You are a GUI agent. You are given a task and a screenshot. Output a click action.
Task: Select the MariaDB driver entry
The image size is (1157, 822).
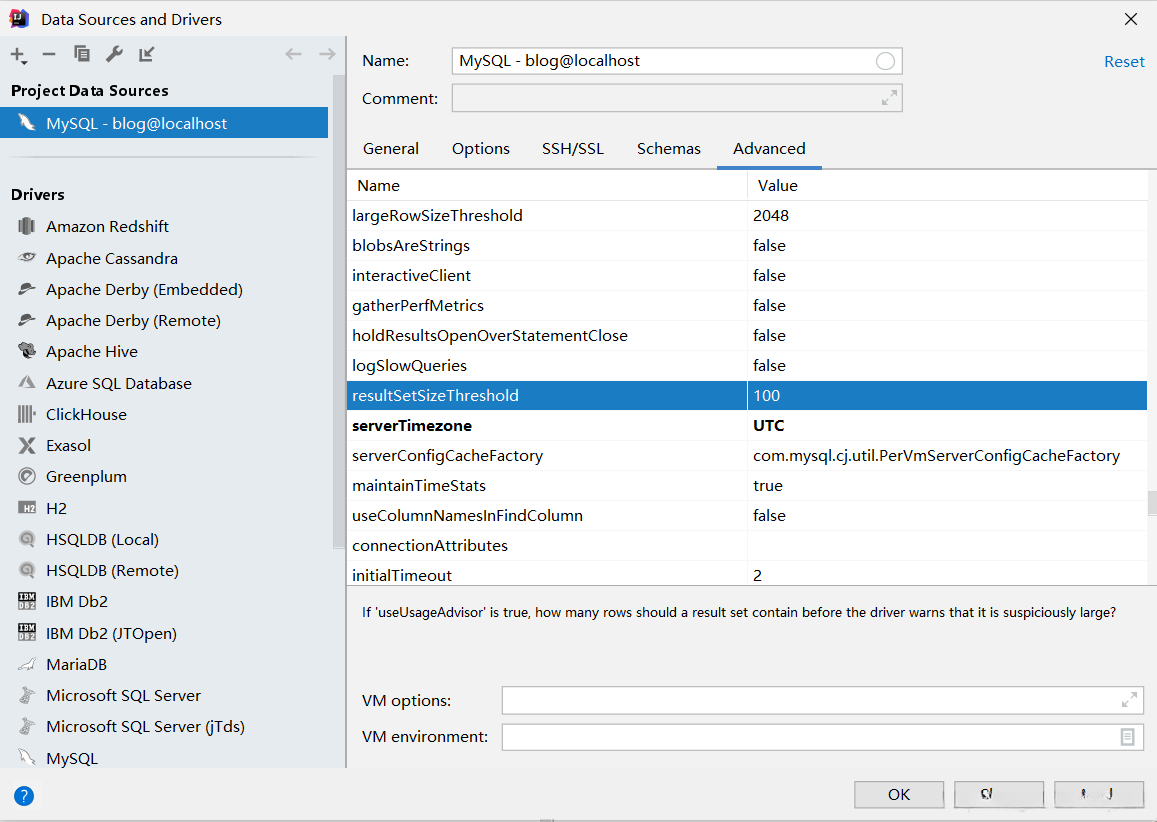click(x=76, y=664)
